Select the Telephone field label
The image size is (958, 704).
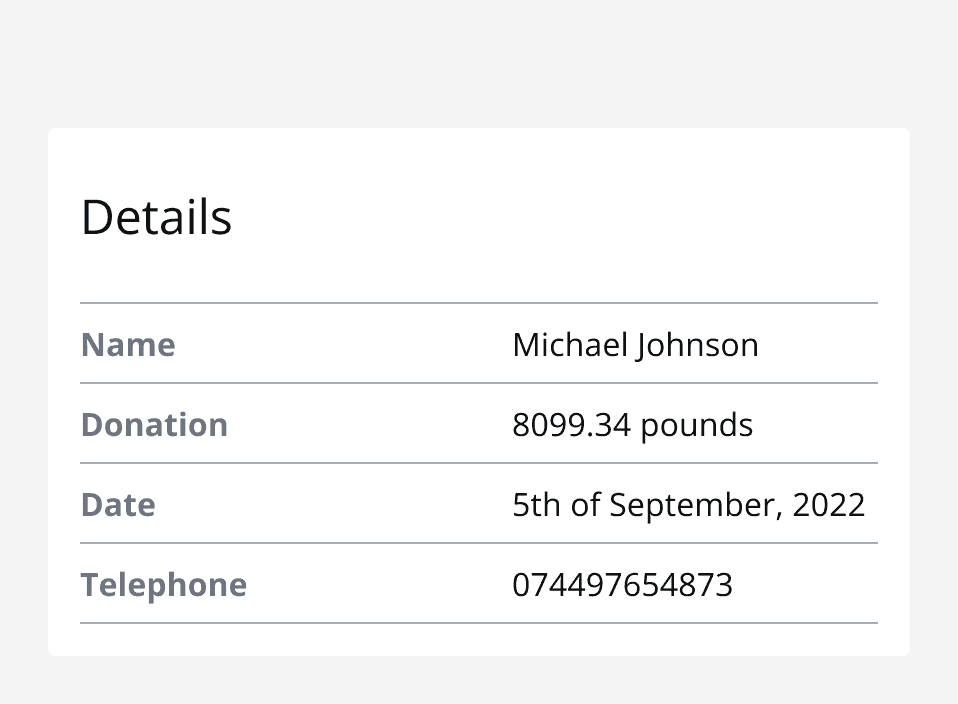tap(163, 585)
